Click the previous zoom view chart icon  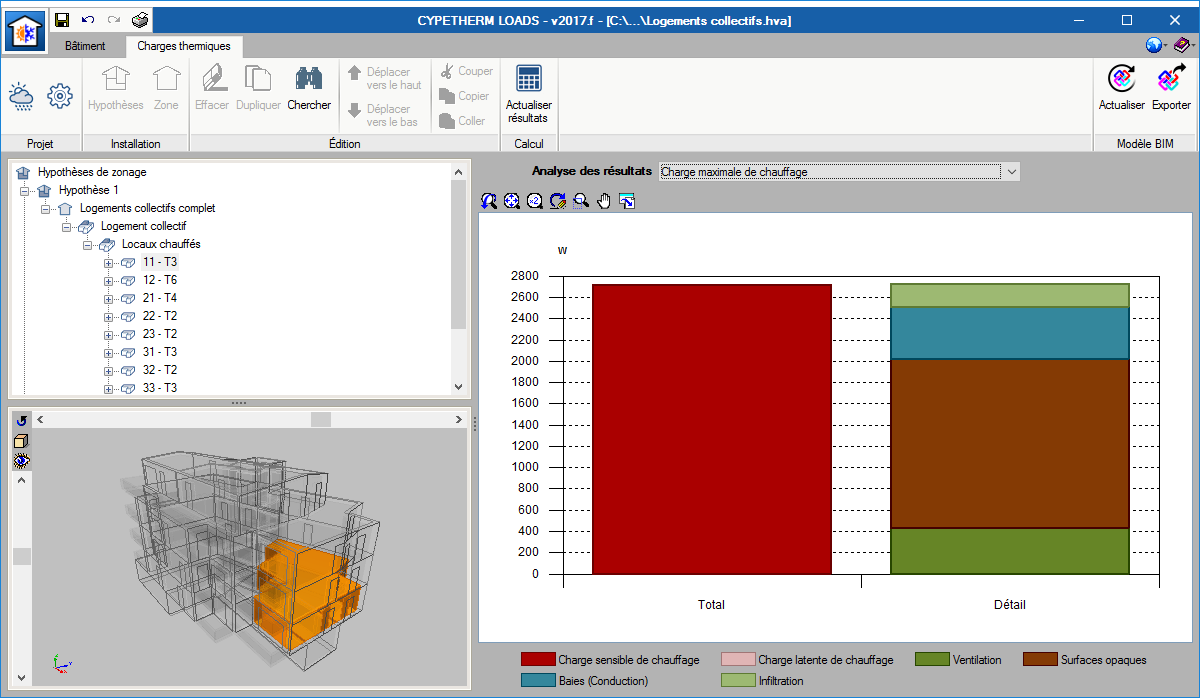(489, 201)
